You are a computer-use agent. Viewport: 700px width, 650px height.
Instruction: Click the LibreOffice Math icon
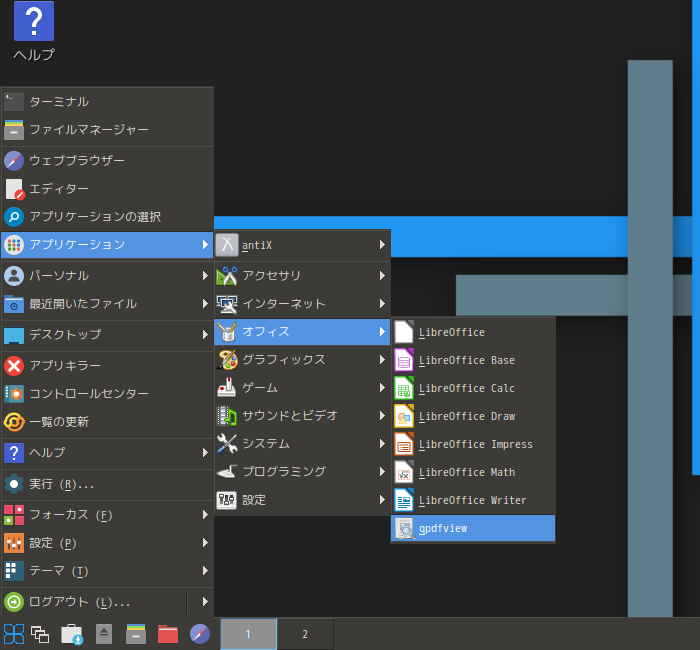(x=404, y=472)
